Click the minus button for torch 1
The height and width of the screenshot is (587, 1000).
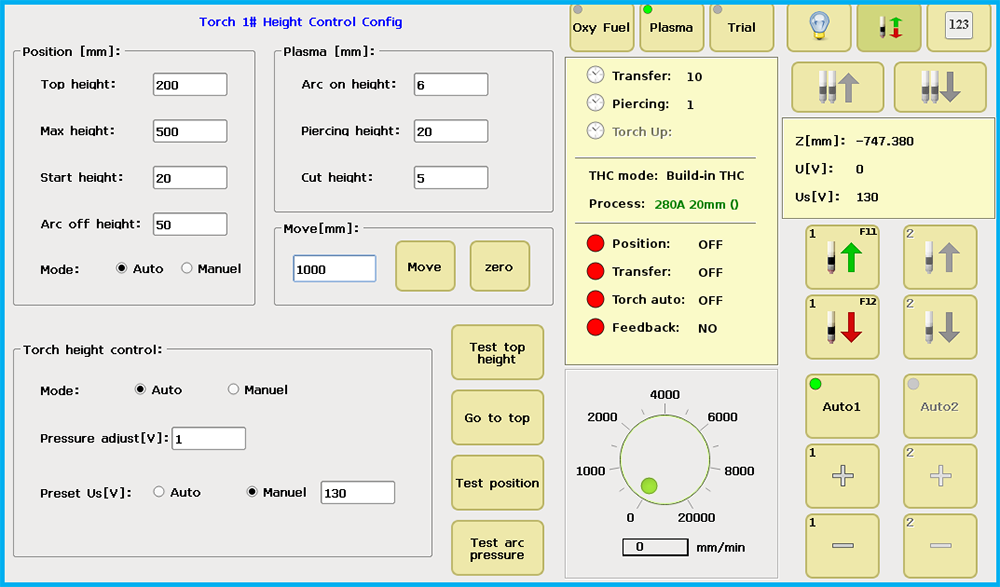click(842, 546)
